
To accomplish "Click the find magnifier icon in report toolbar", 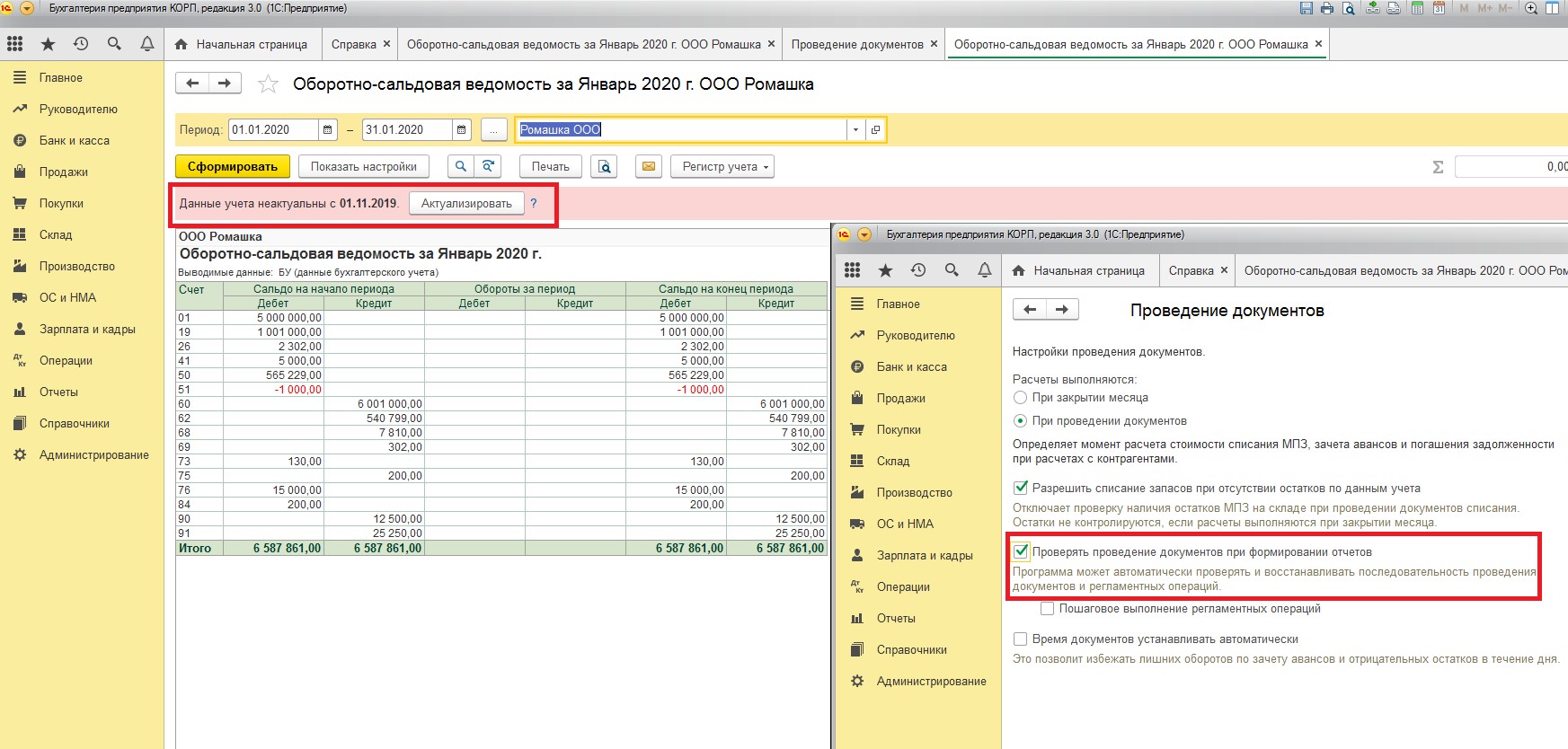I will 460,166.
